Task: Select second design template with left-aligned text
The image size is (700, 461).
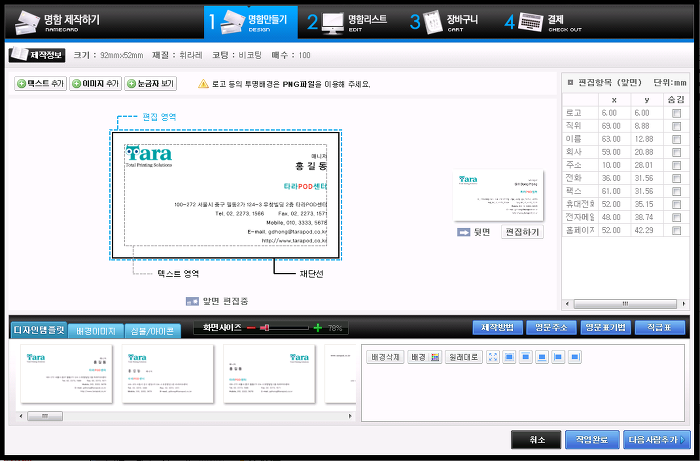Action: pos(167,374)
